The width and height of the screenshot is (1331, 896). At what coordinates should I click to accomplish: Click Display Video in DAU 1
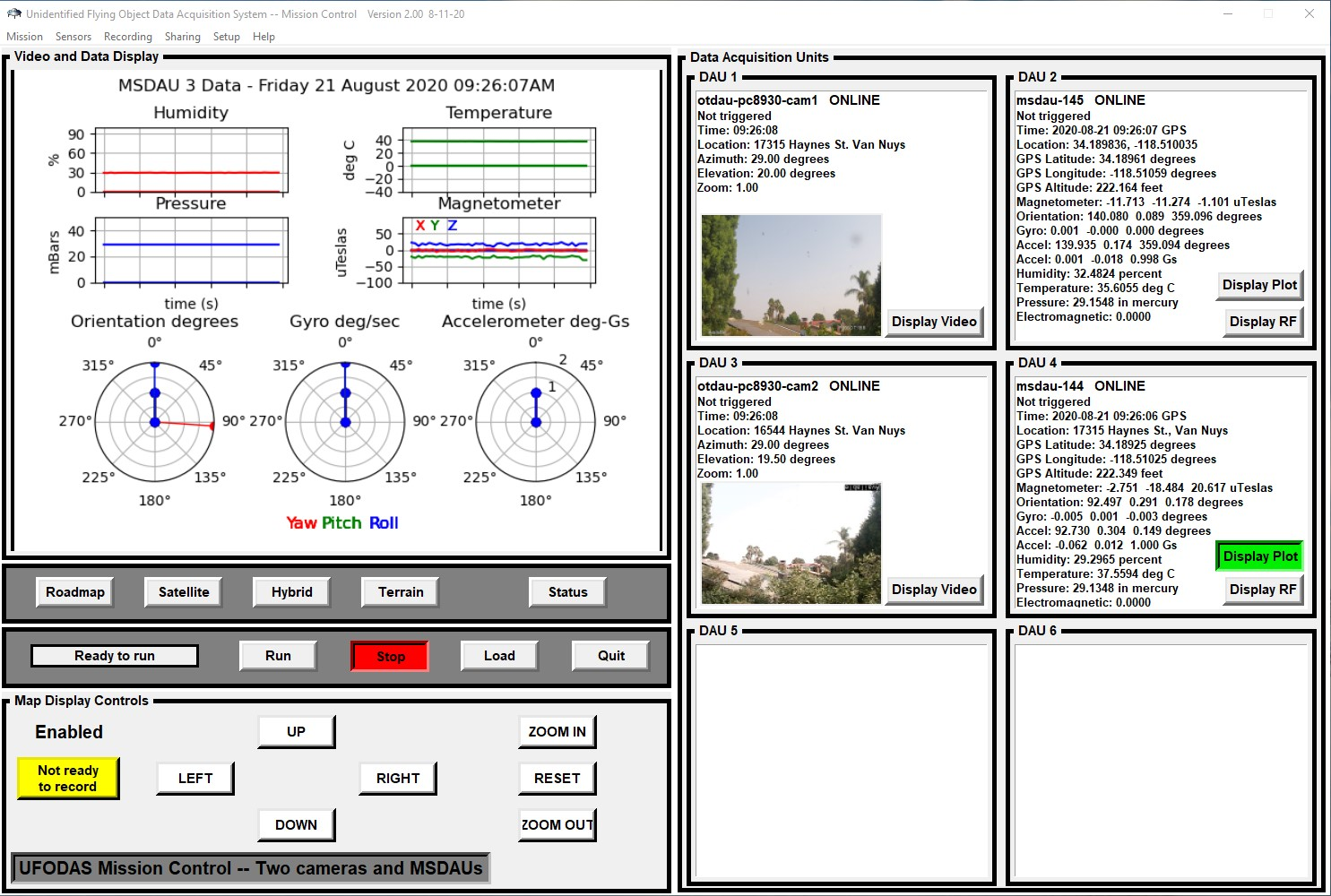tap(934, 322)
